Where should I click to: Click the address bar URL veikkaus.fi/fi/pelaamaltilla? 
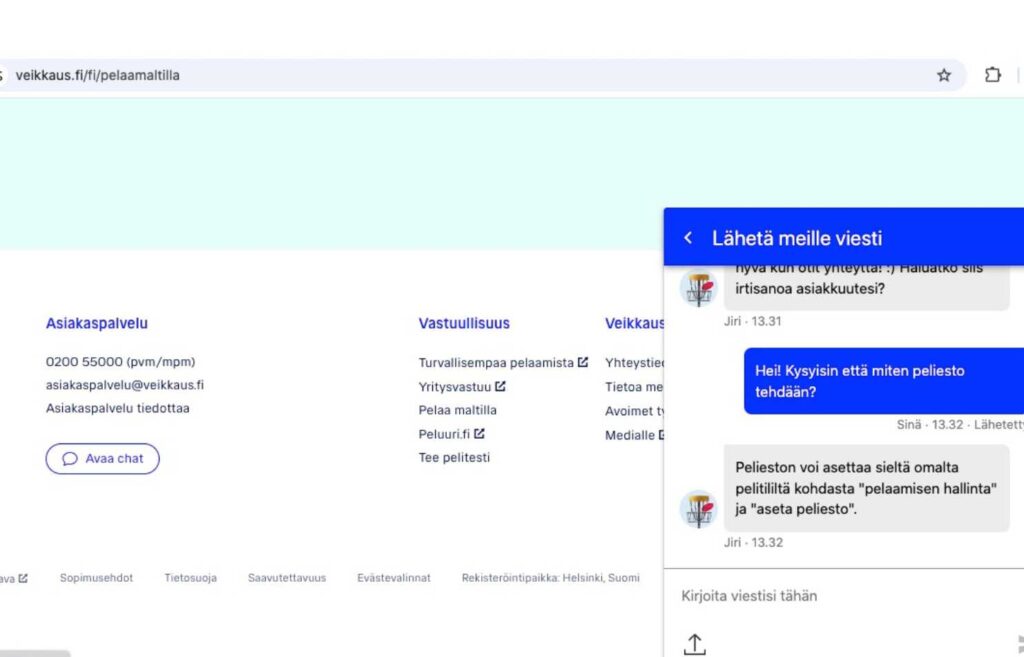point(97,75)
